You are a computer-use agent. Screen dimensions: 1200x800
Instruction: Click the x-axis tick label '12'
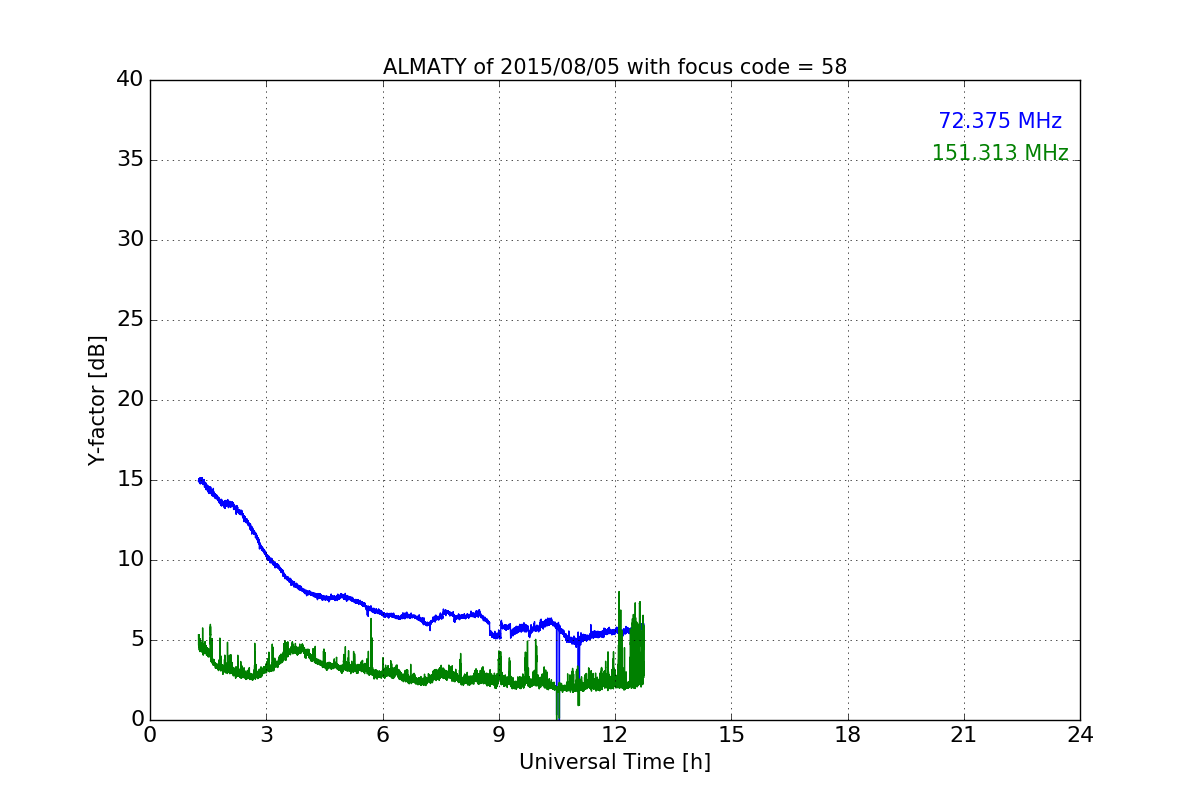[615, 734]
